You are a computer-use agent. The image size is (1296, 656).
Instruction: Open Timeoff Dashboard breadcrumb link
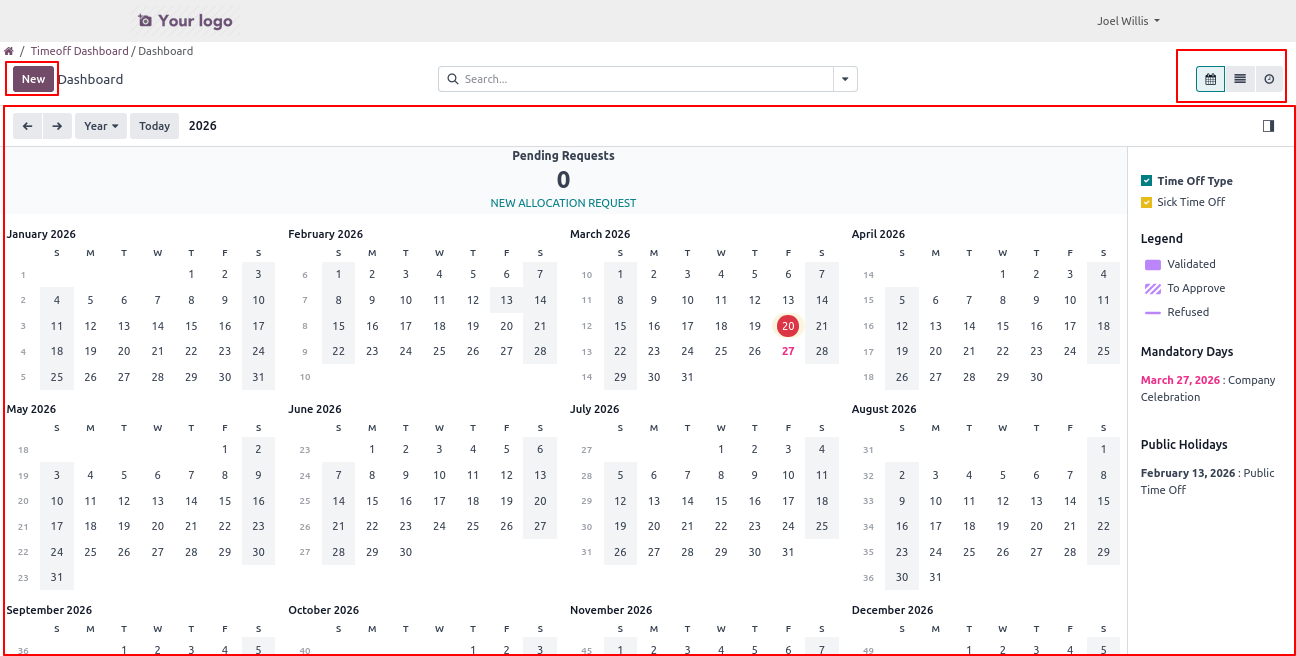79,51
